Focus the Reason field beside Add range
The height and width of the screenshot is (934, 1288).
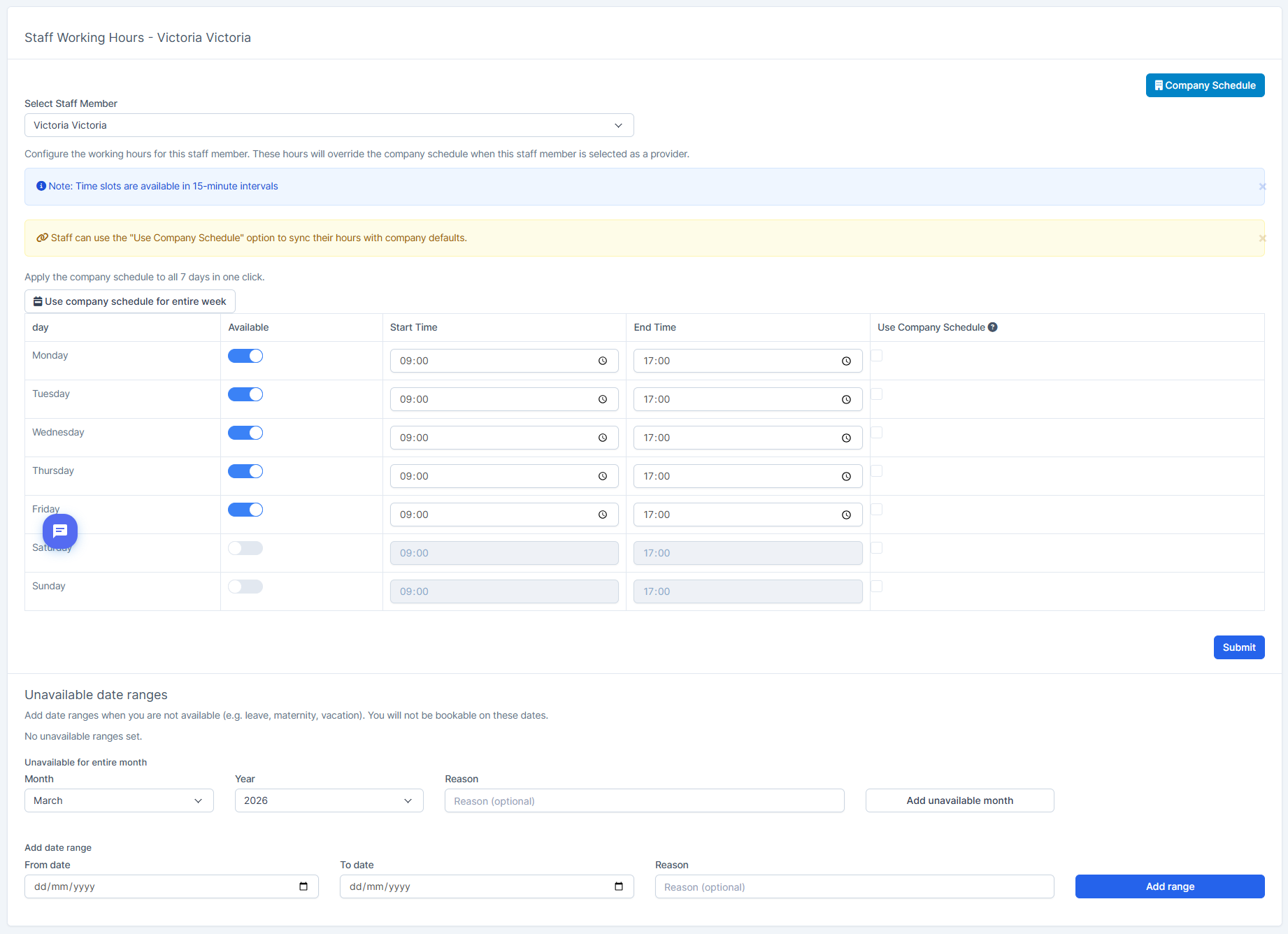pos(854,887)
